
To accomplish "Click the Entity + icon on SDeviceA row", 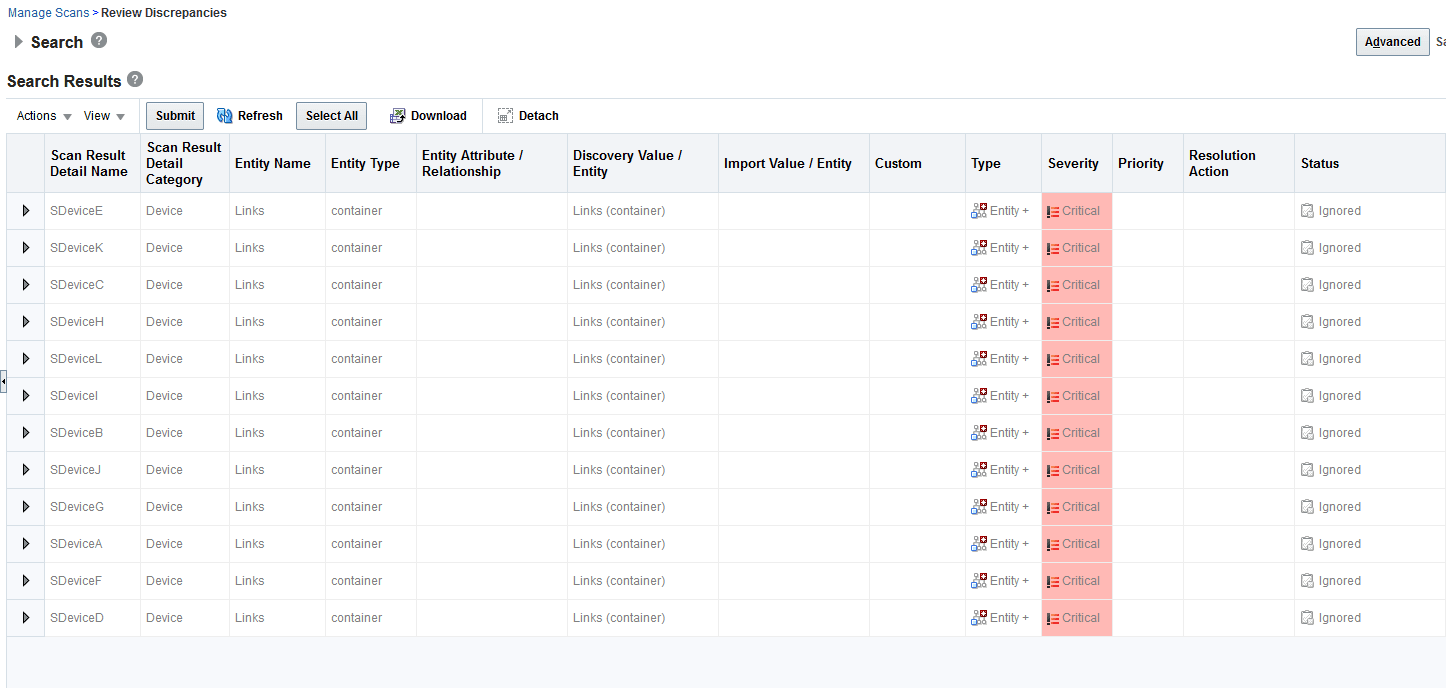I will pos(978,543).
